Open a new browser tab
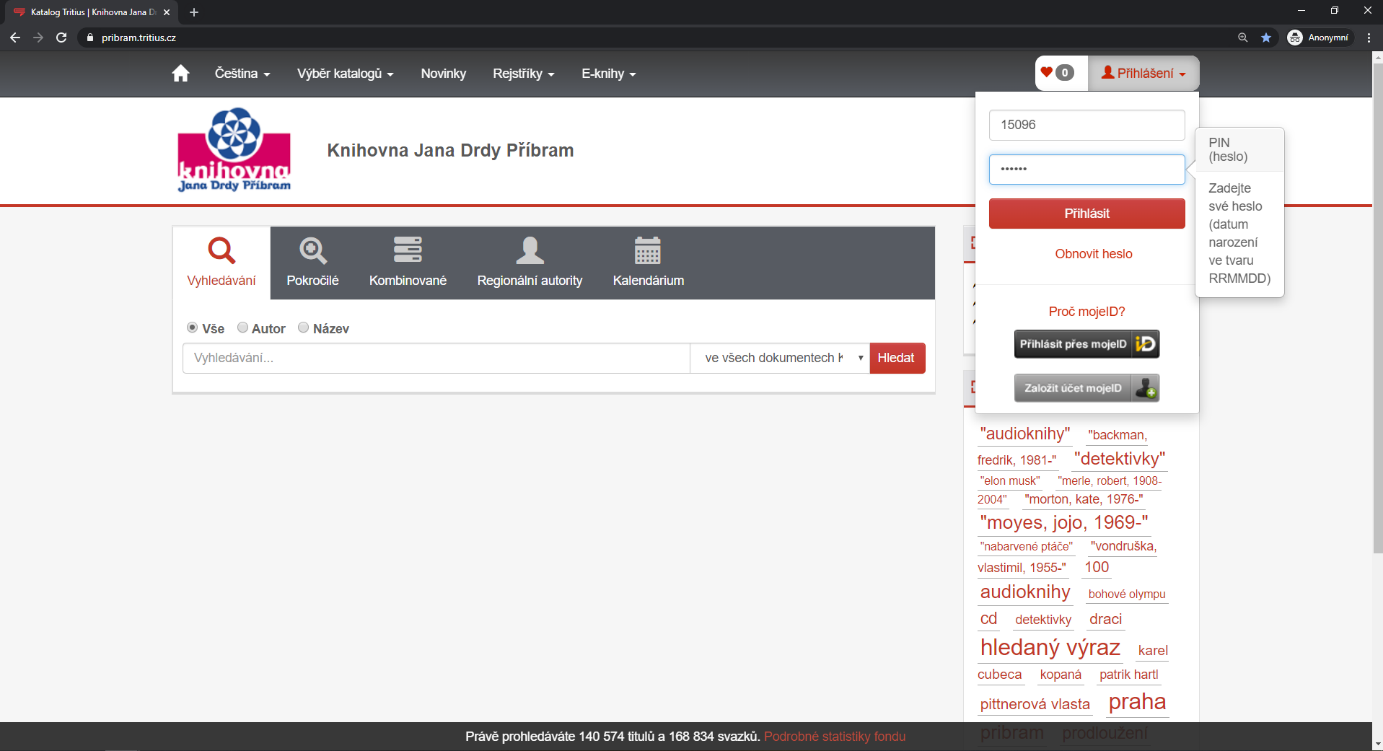Image resolution: width=1383 pixels, height=751 pixels. click(194, 12)
